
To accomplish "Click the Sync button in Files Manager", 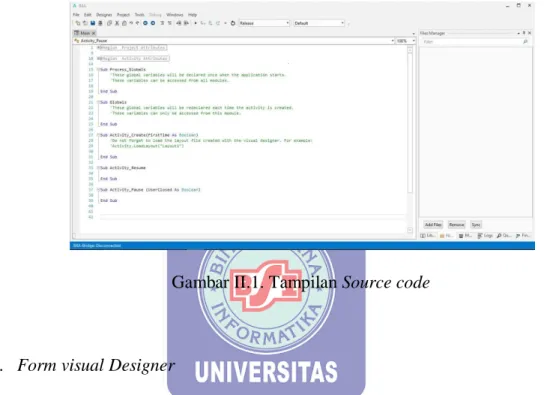I will (x=476, y=225).
